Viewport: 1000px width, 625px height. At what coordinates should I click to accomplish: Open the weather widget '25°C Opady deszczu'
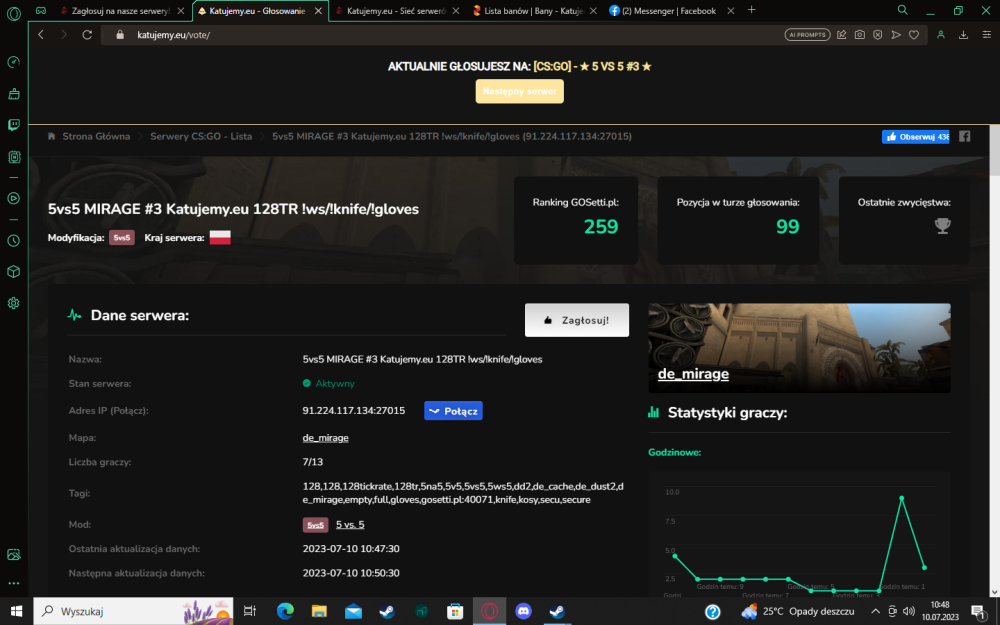point(797,611)
